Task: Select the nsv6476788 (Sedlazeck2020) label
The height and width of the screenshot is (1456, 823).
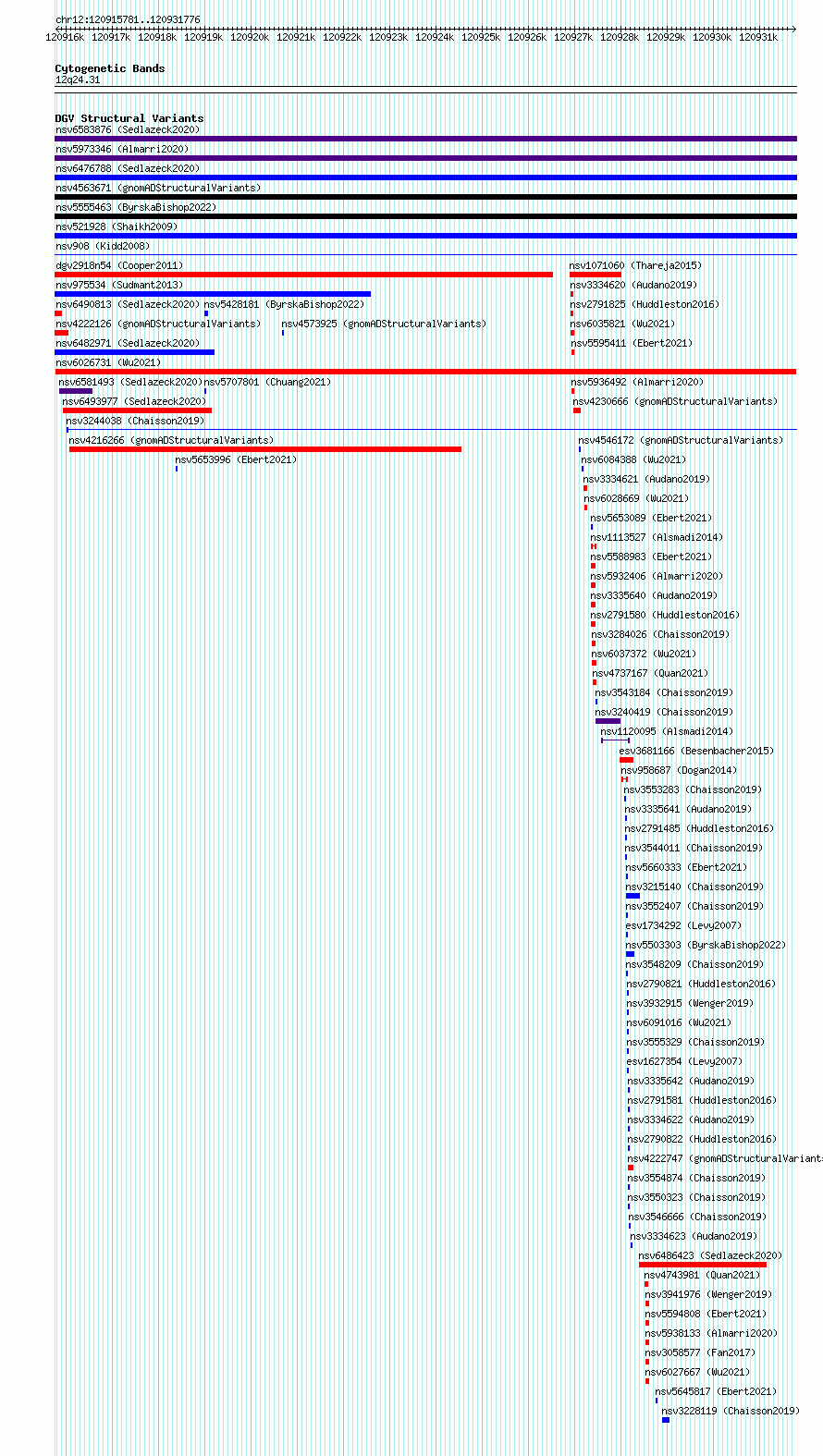Action: point(128,169)
